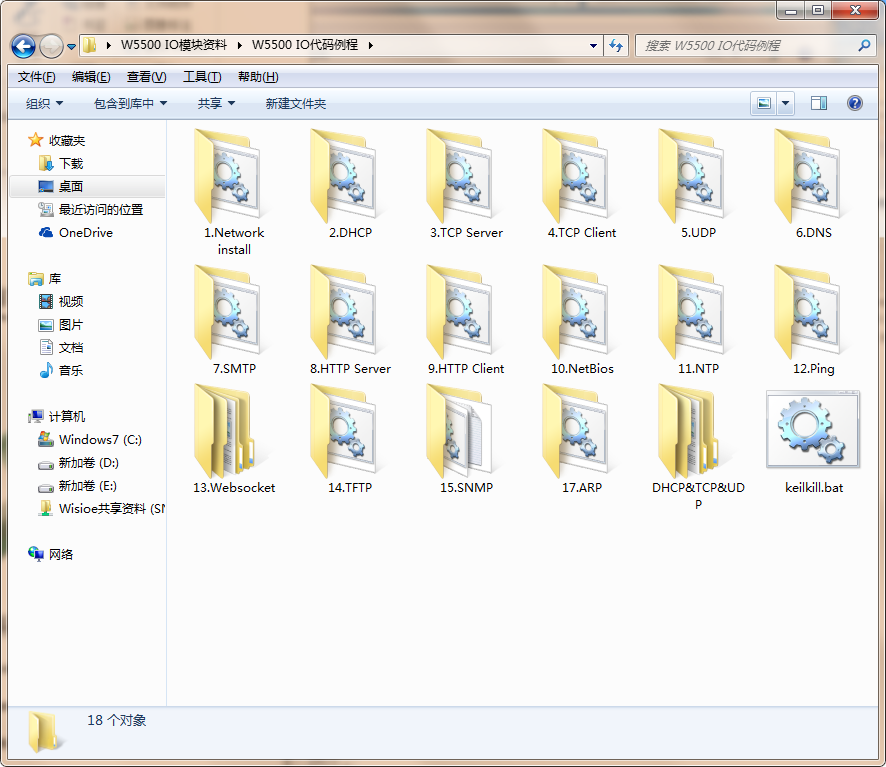Viewport: 886px width, 767px height.
Task: Open the 工具(T) menu
Action: click(202, 77)
